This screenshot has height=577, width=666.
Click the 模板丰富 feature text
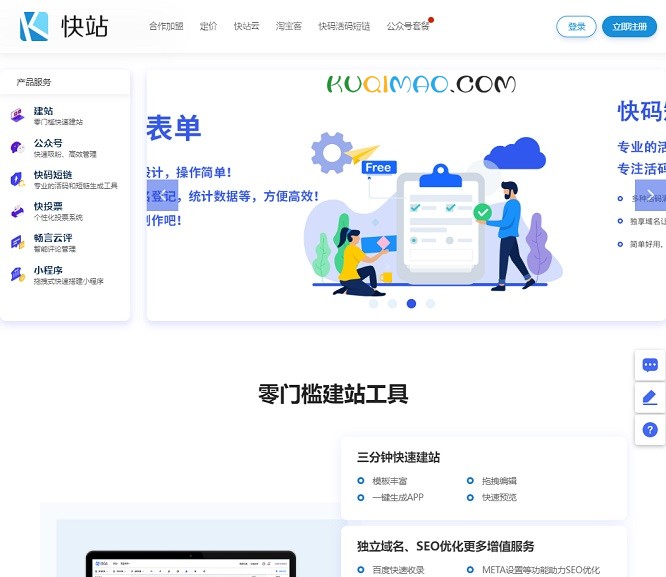[389, 481]
